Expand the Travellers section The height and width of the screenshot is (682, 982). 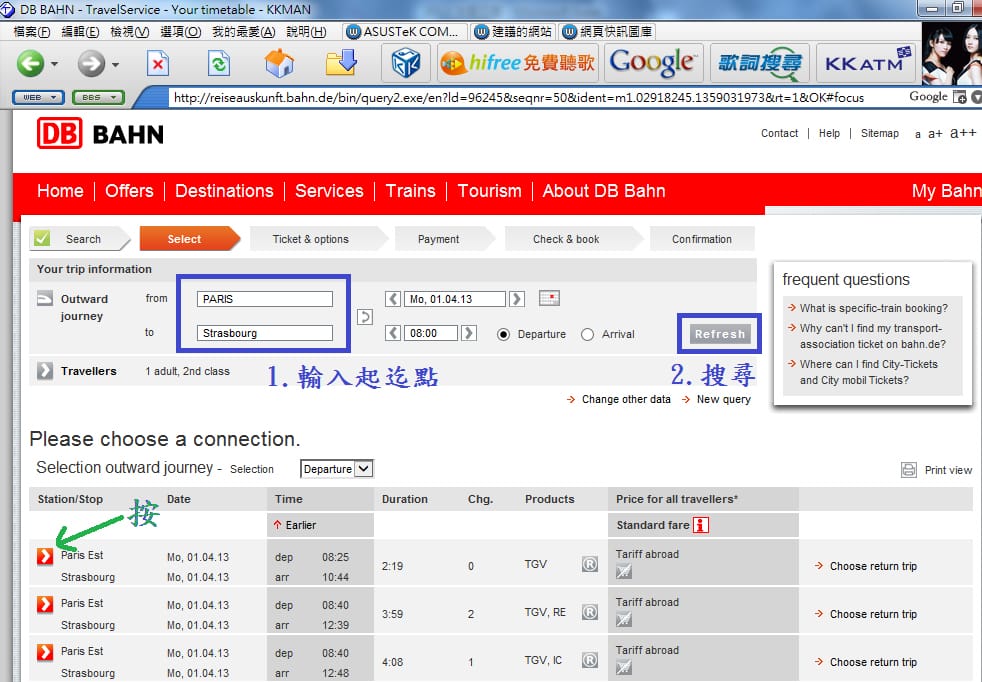click(44, 371)
